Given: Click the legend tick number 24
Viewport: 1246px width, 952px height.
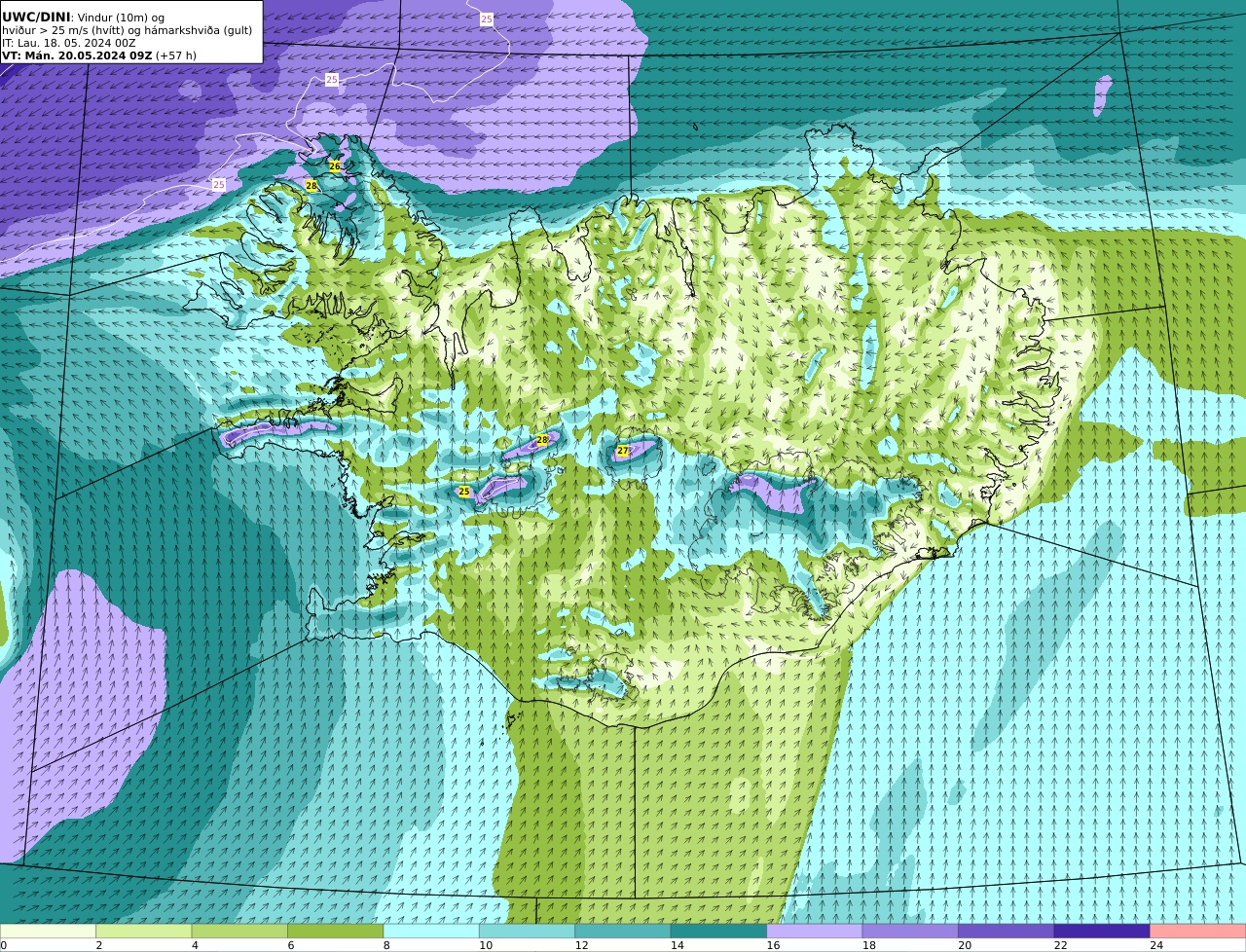Looking at the screenshot, I should coord(1156,945).
